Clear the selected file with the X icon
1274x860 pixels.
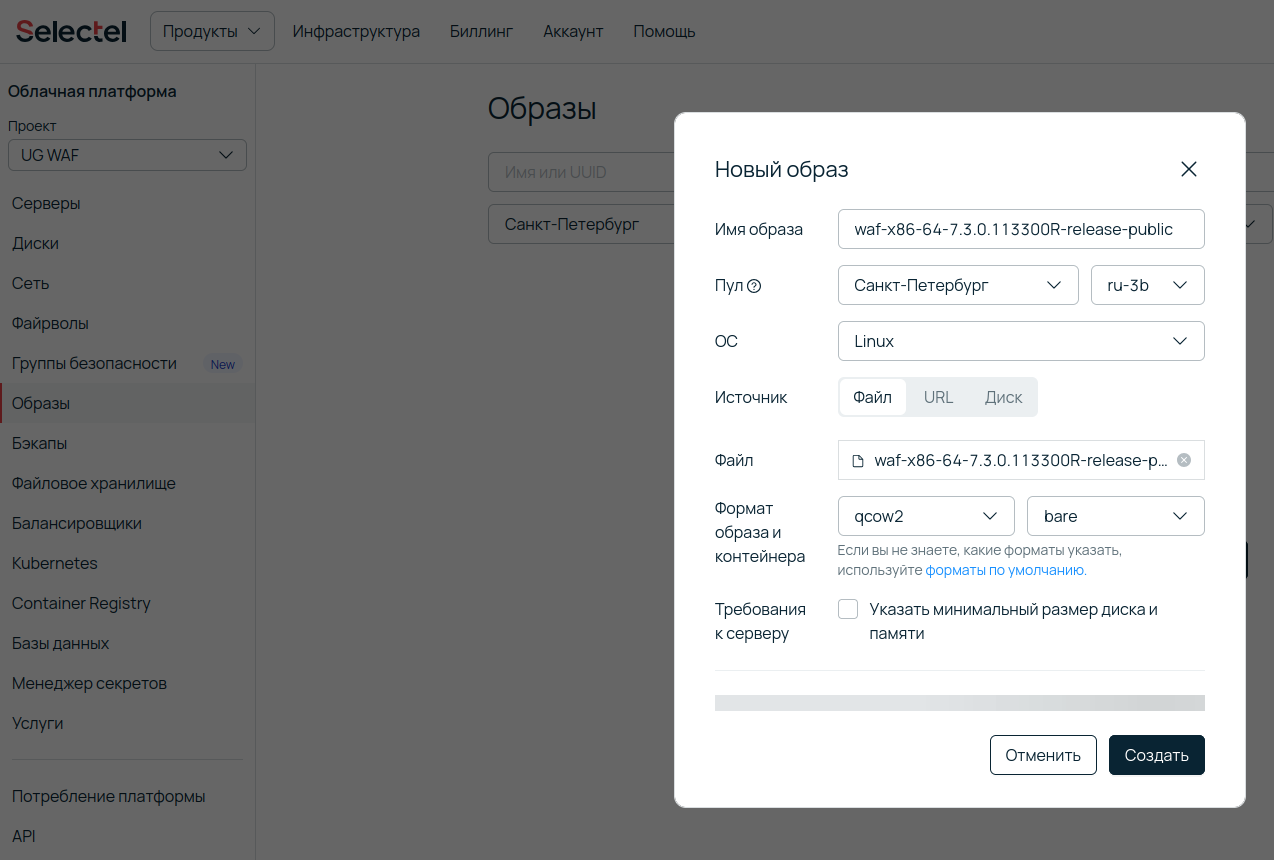pyautogui.click(x=1183, y=460)
